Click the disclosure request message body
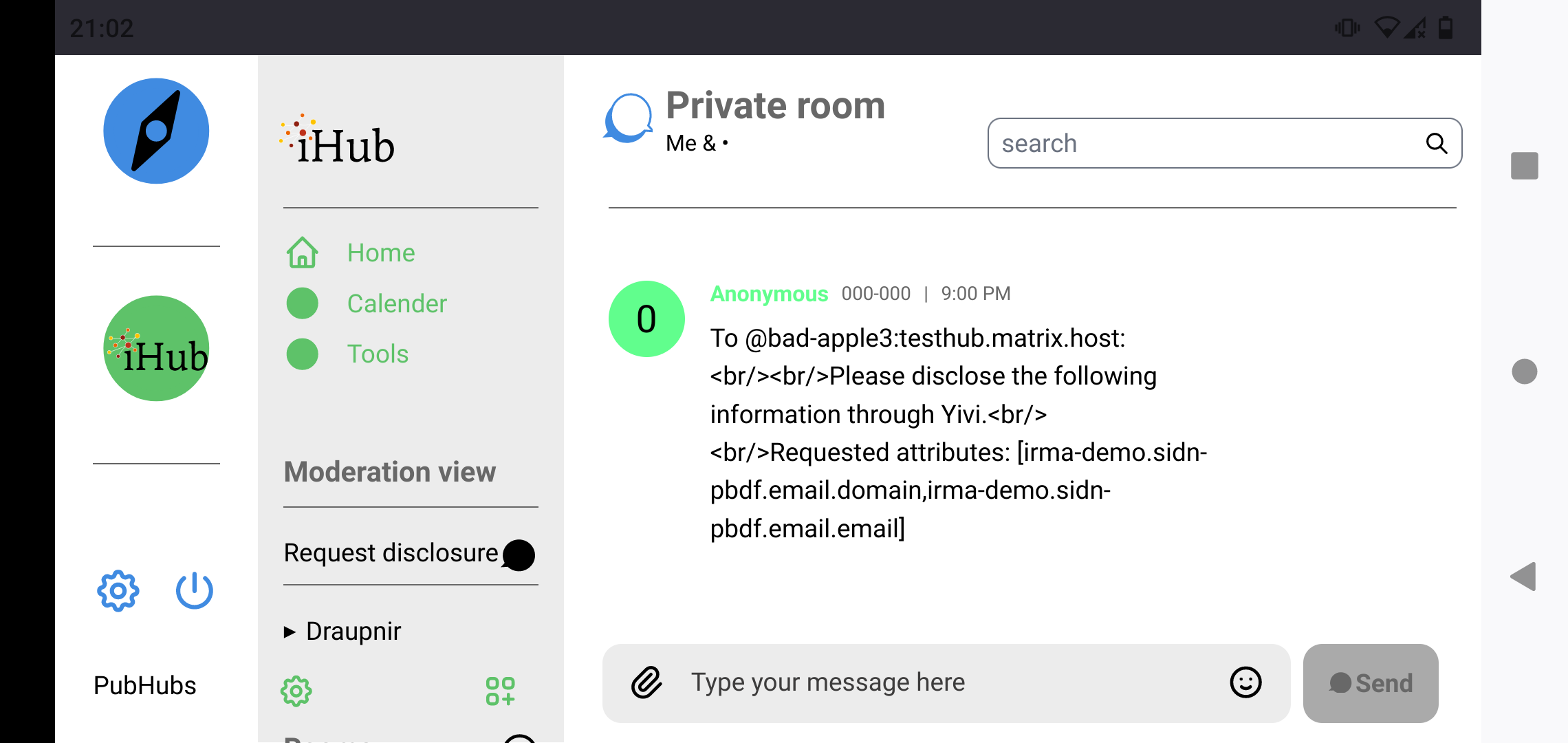Viewport: 1568px width, 743px height. pos(959,433)
